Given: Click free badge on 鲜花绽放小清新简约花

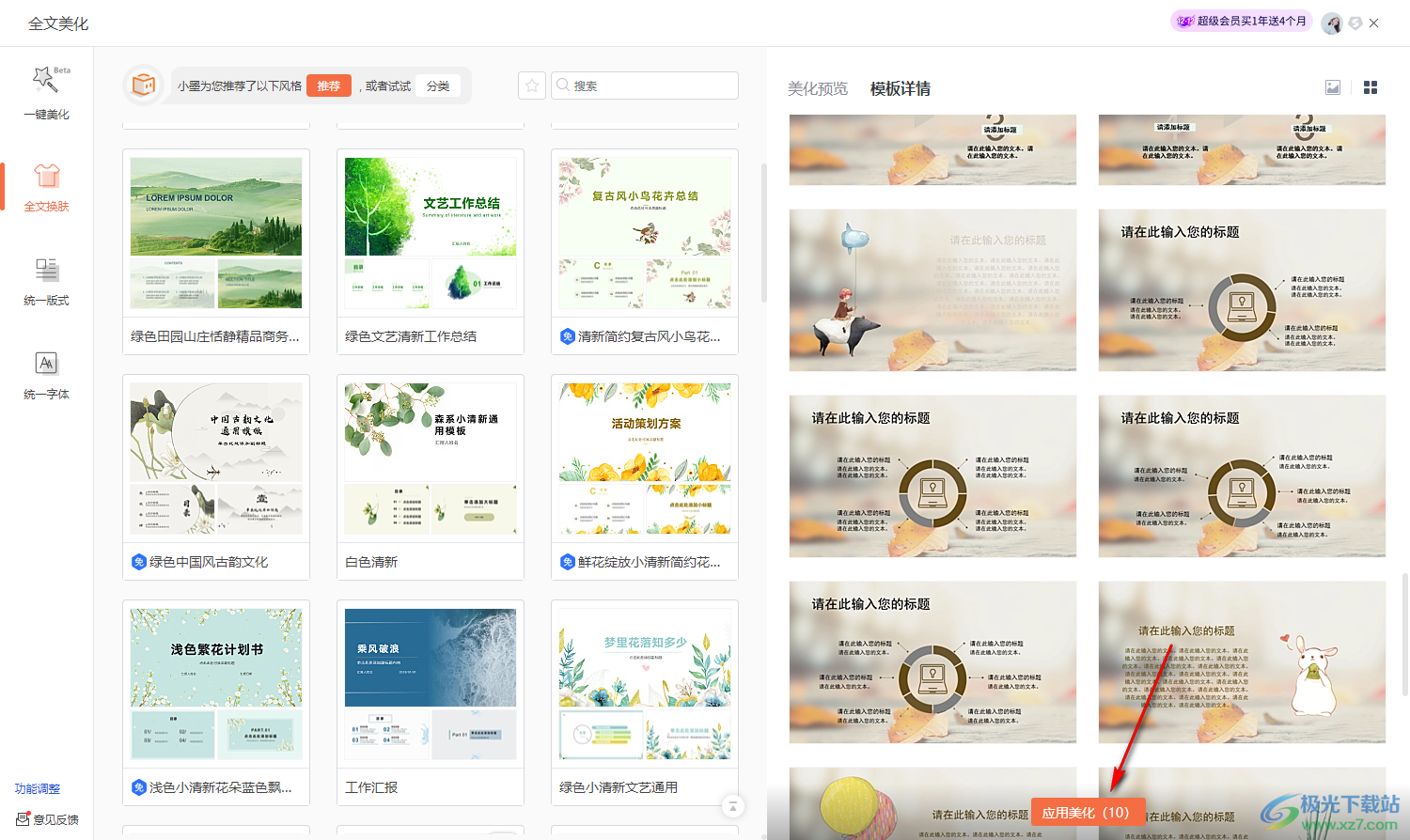Looking at the screenshot, I should (x=568, y=562).
